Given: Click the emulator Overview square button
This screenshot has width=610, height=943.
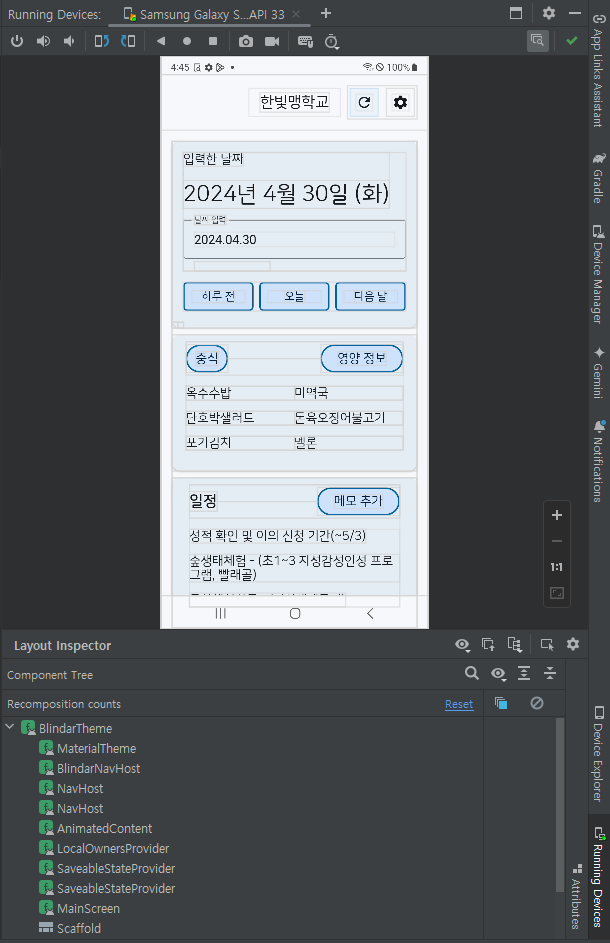Looking at the screenshot, I should [x=213, y=41].
